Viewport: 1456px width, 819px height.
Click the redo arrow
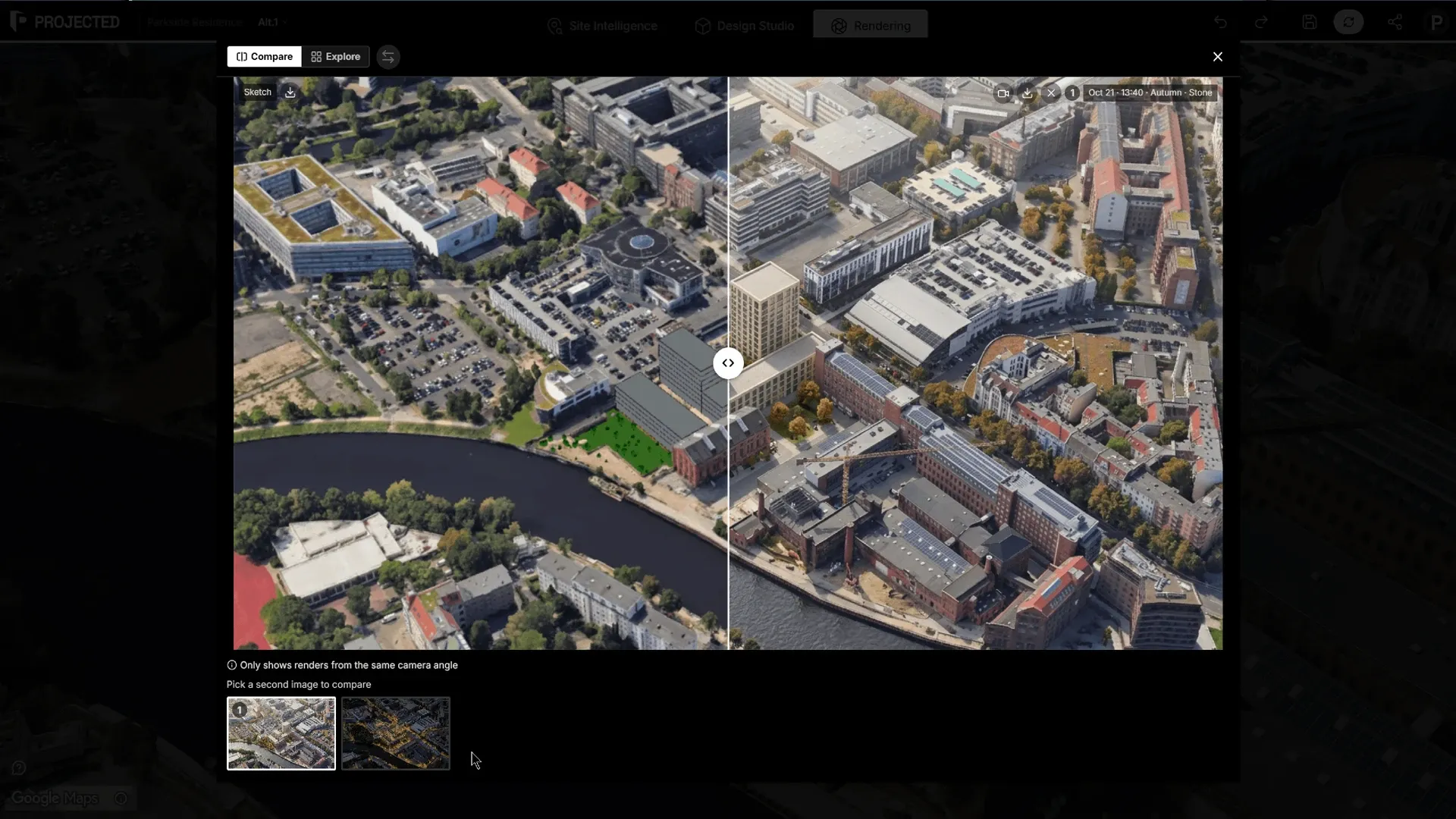click(x=1261, y=22)
